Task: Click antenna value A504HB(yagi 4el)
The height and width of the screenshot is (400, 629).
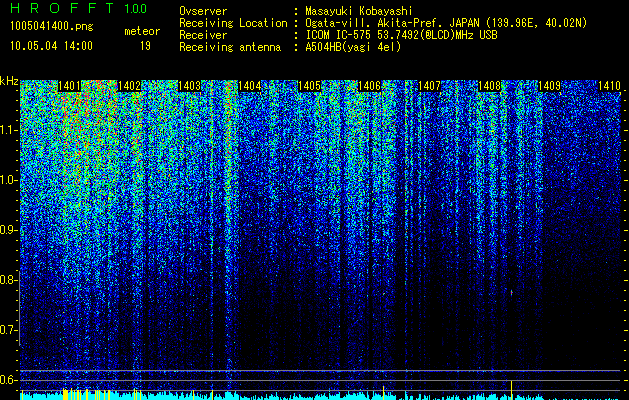Action: click(353, 47)
